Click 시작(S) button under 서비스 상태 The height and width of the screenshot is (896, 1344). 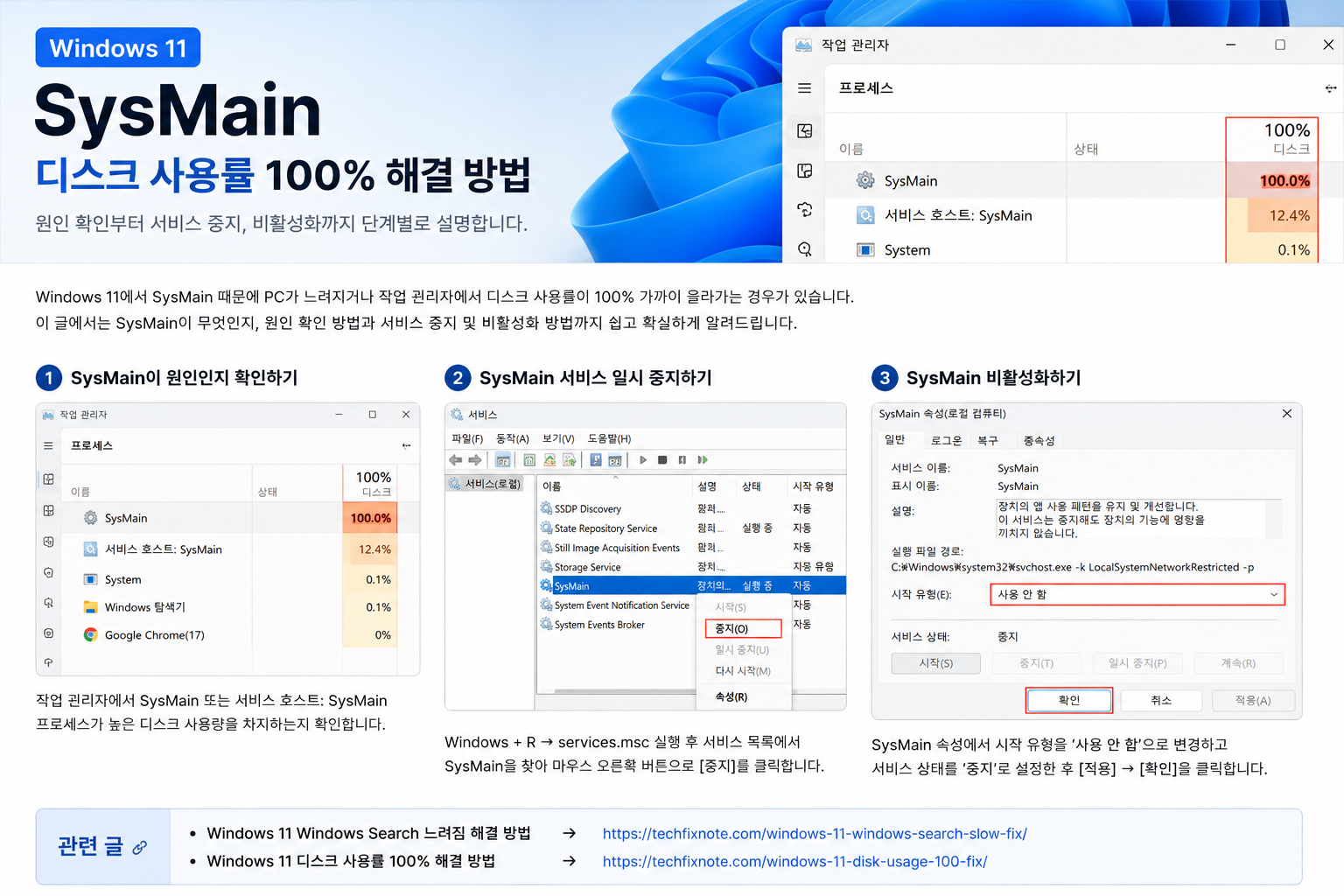[936, 663]
